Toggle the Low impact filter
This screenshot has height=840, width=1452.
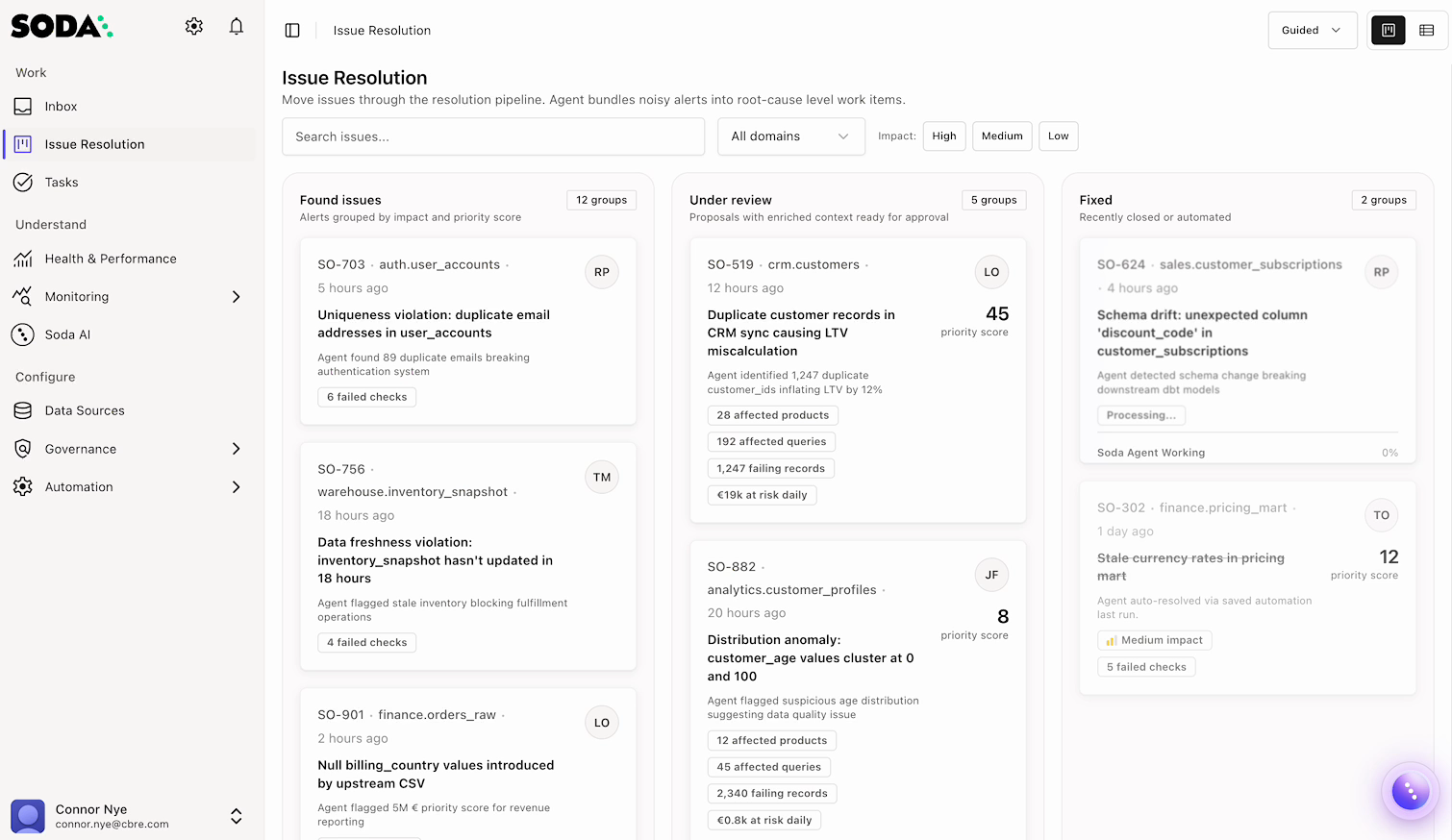click(x=1059, y=136)
